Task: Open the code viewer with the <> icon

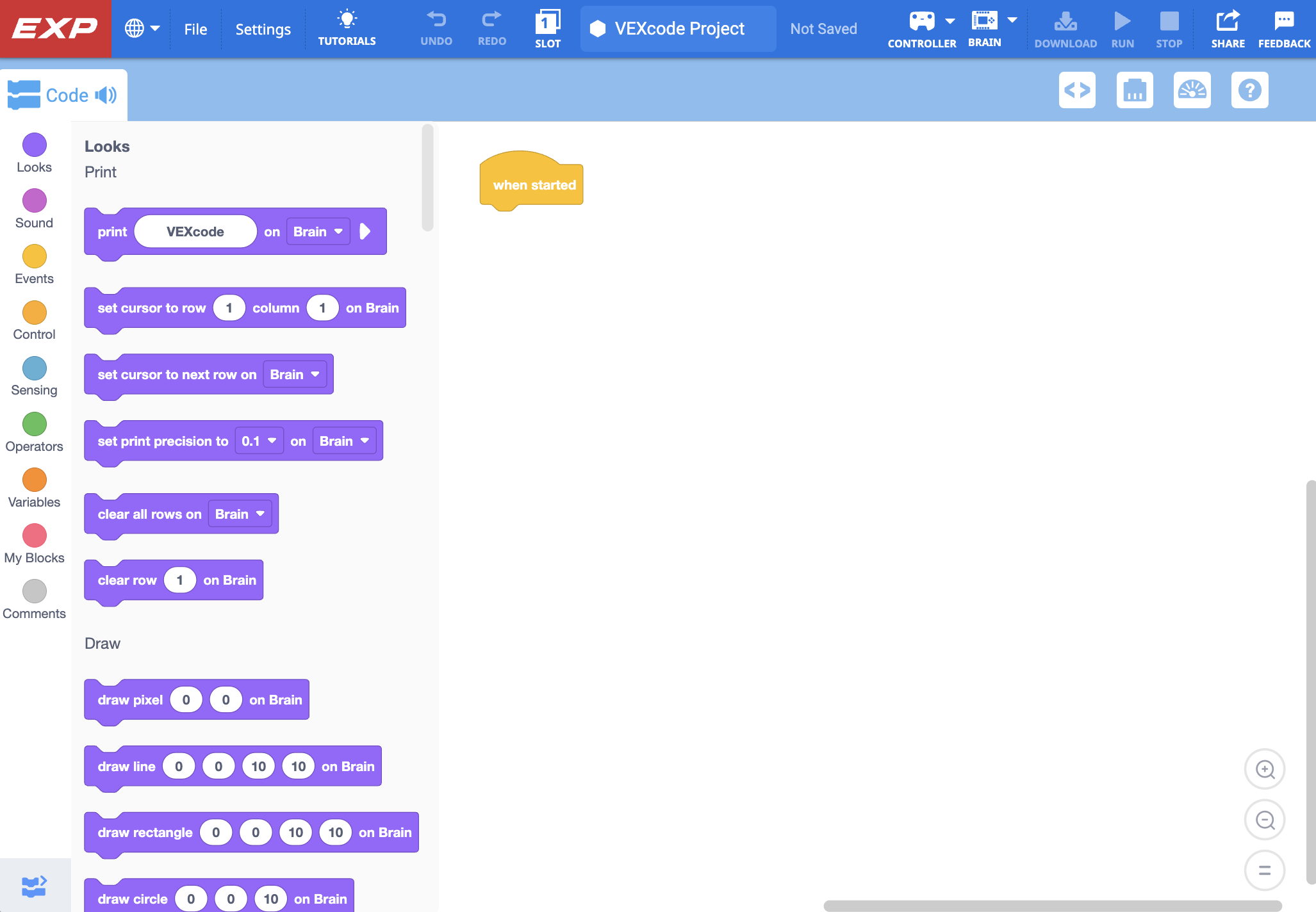Action: tap(1077, 90)
